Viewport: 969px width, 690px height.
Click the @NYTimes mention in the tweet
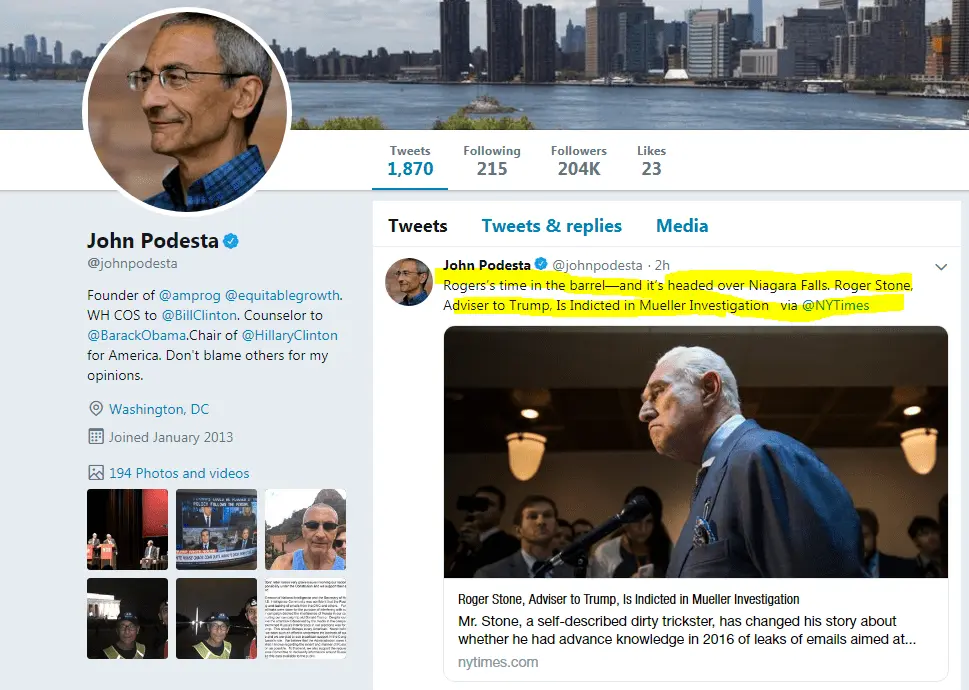(x=836, y=305)
